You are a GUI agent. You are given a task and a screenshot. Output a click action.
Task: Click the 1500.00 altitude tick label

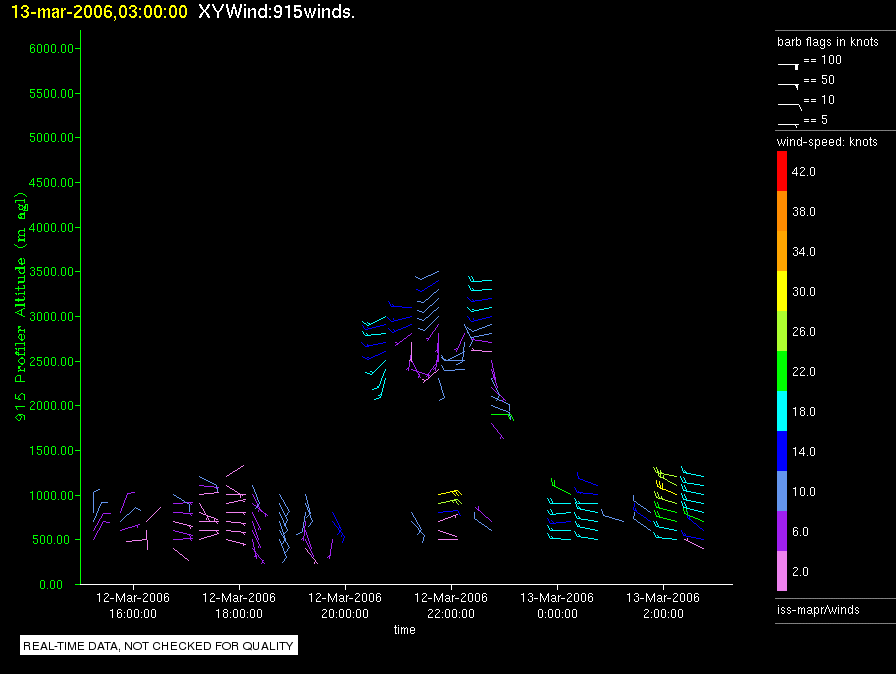51,451
